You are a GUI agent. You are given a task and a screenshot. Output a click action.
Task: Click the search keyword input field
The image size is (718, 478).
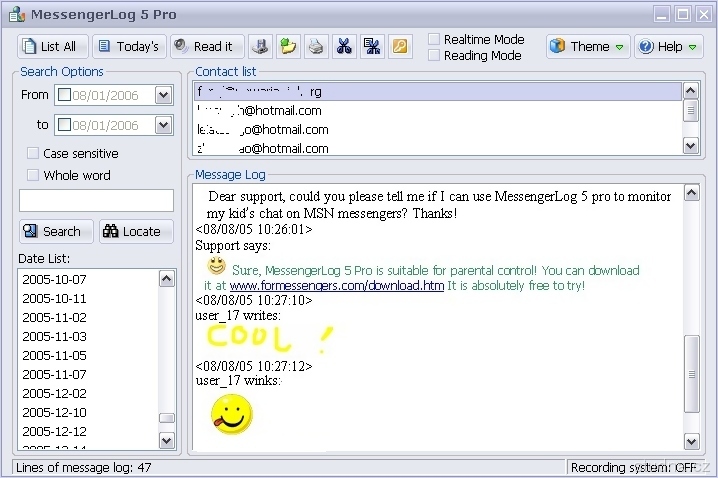click(96, 201)
